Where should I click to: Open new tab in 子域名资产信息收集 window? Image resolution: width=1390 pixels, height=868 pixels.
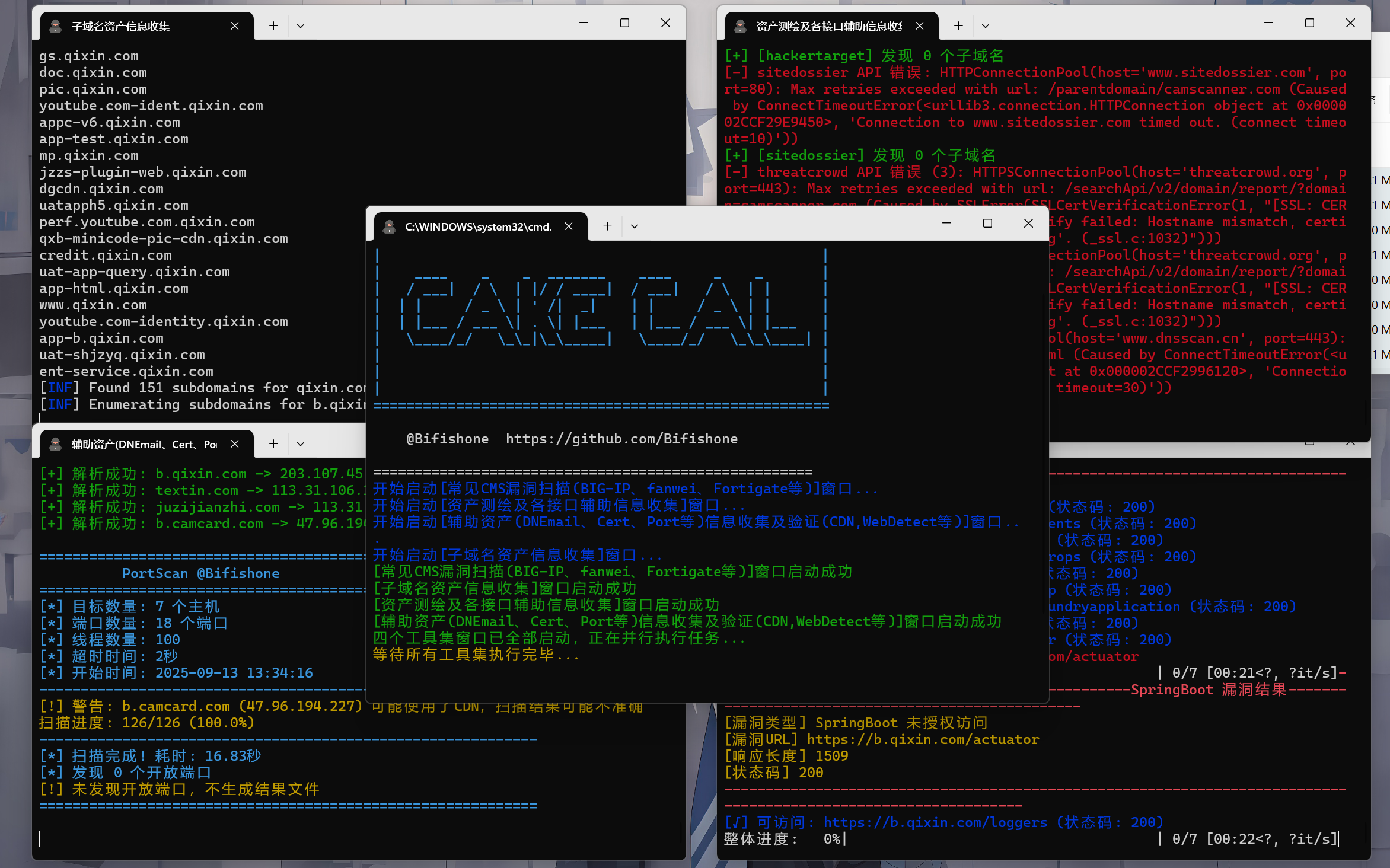pyautogui.click(x=273, y=26)
